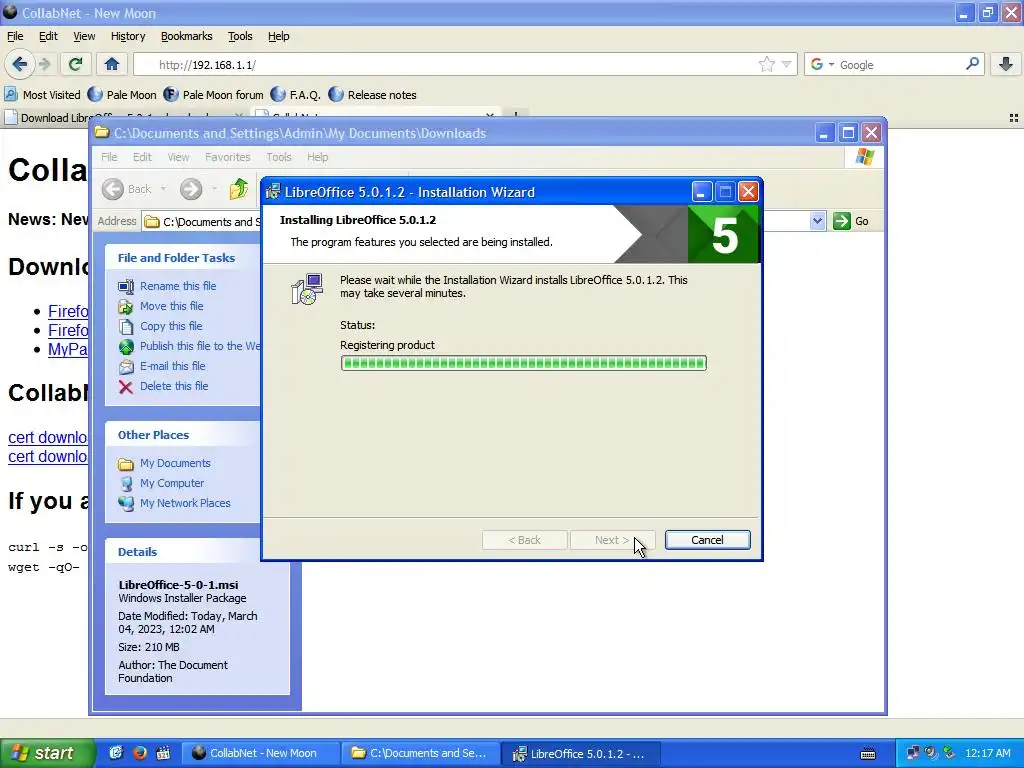This screenshot has width=1024, height=768.
Task: Open the Most Visited bookmarks folder
Action: pos(42,95)
